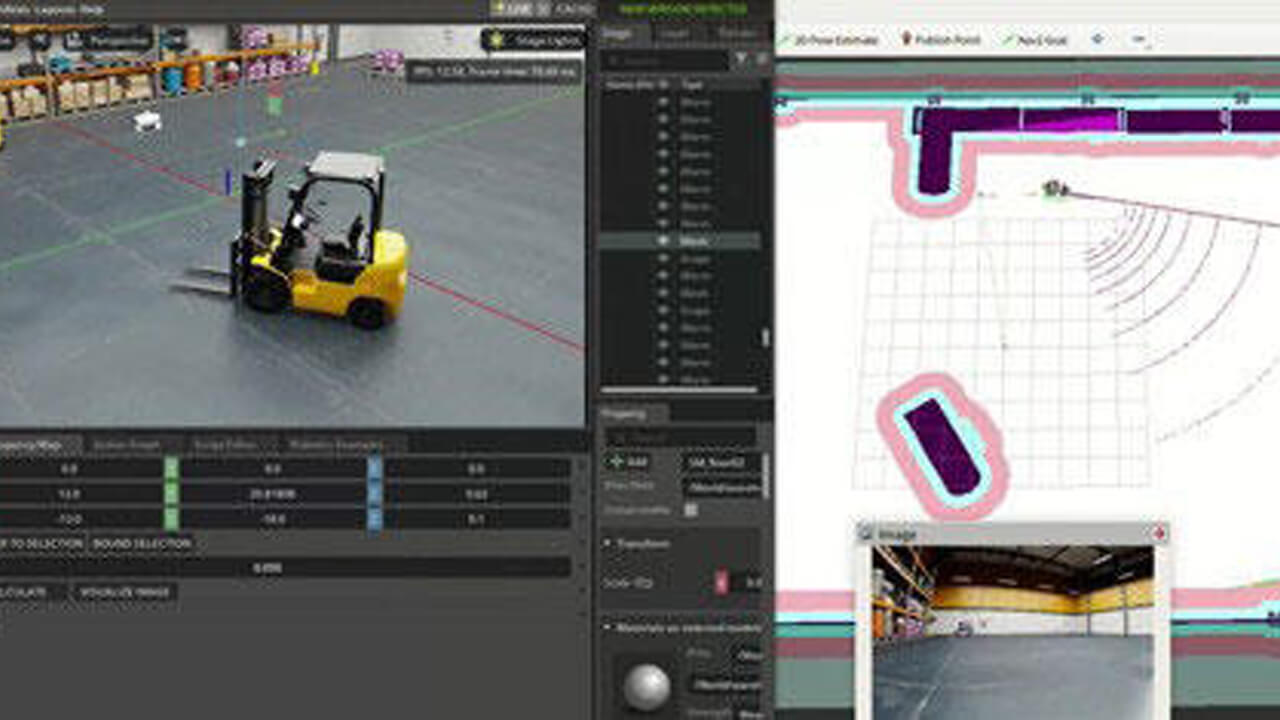Viewport: 1280px width, 720px height.
Task: Close the Image panel in RViz
Action: tap(1158, 534)
